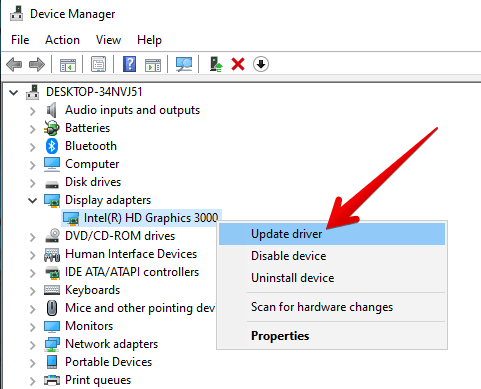Click the Portable Devices icon
Image resolution: width=481 pixels, height=389 pixels.
pyautogui.click(x=52, y=362)
